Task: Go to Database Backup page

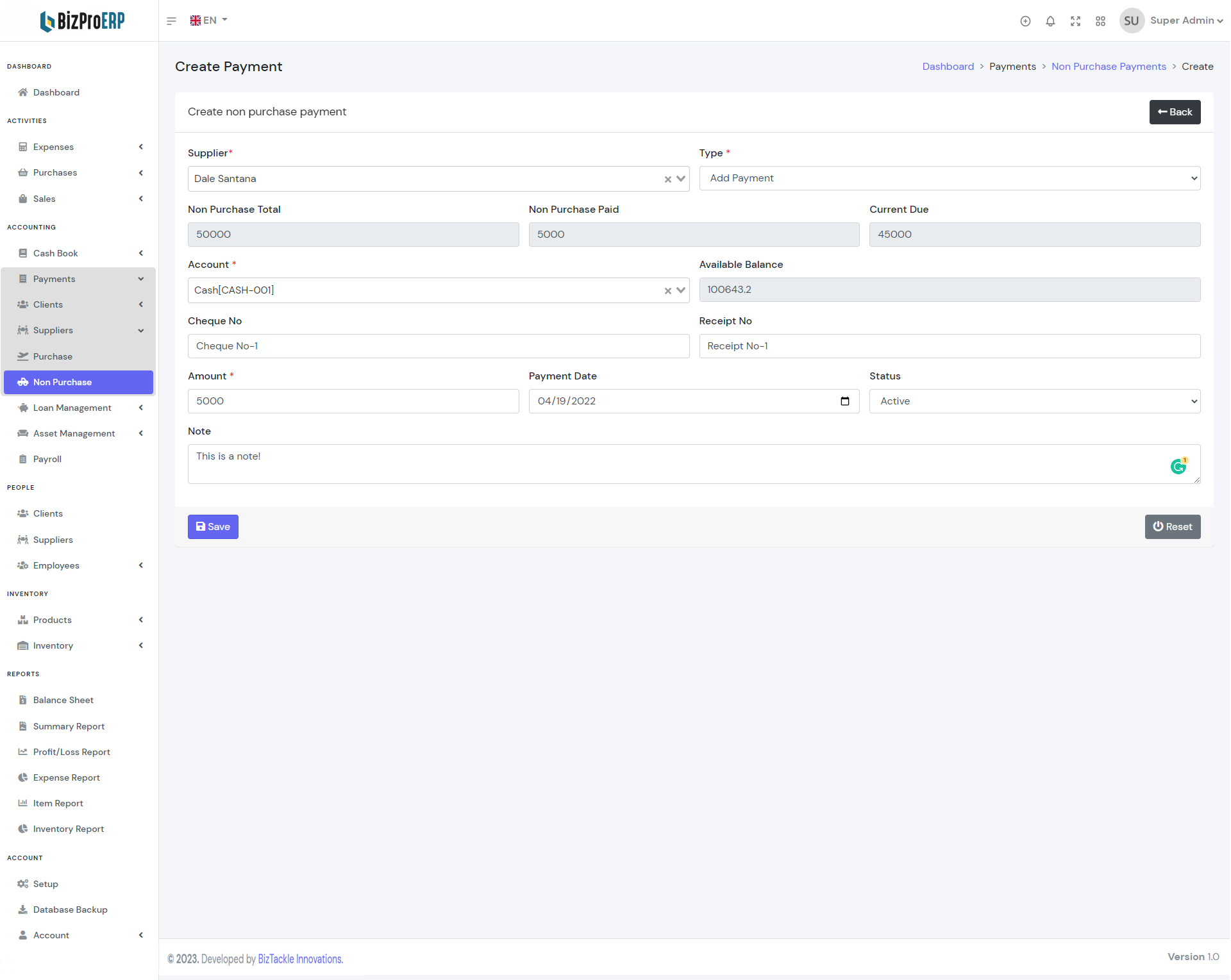Action: (x=70, y=909)
